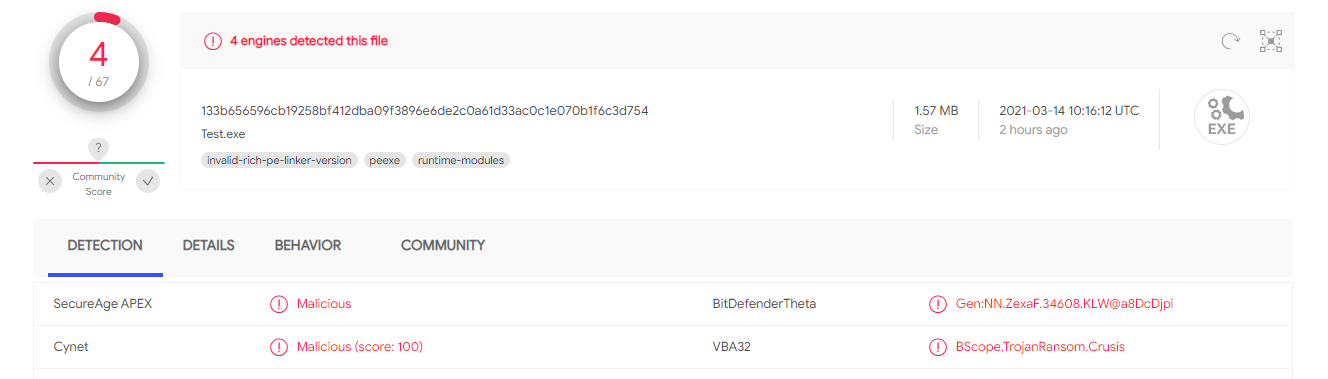Click the community score question mark icon

click(98, 148)
